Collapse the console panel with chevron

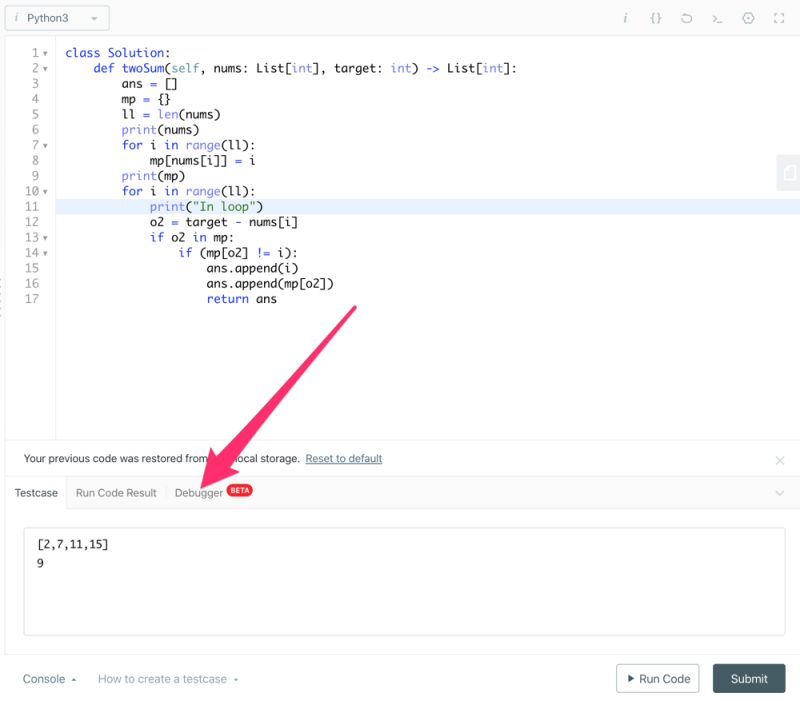(x=780, y=493)
